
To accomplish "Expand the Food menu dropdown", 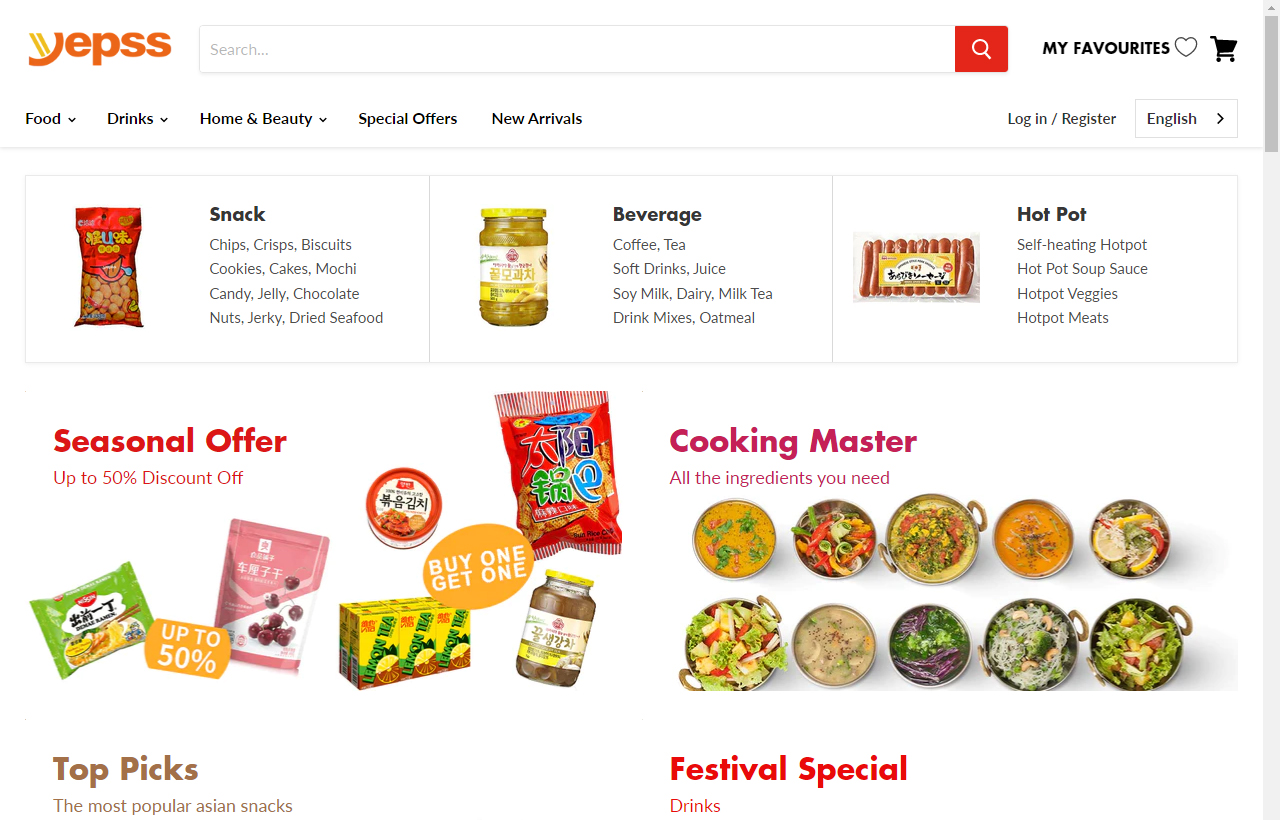I will 51,118.
